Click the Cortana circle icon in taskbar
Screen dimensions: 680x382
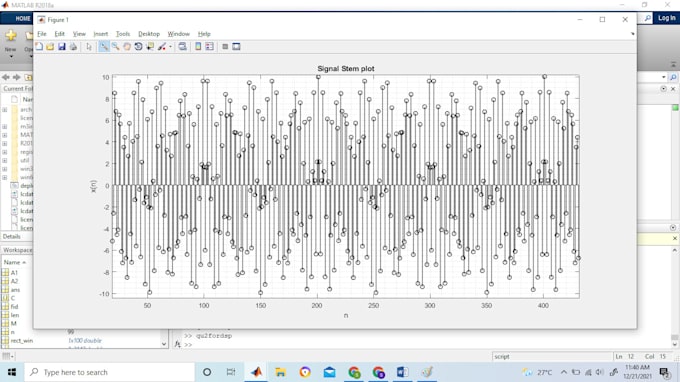point(207,372)
